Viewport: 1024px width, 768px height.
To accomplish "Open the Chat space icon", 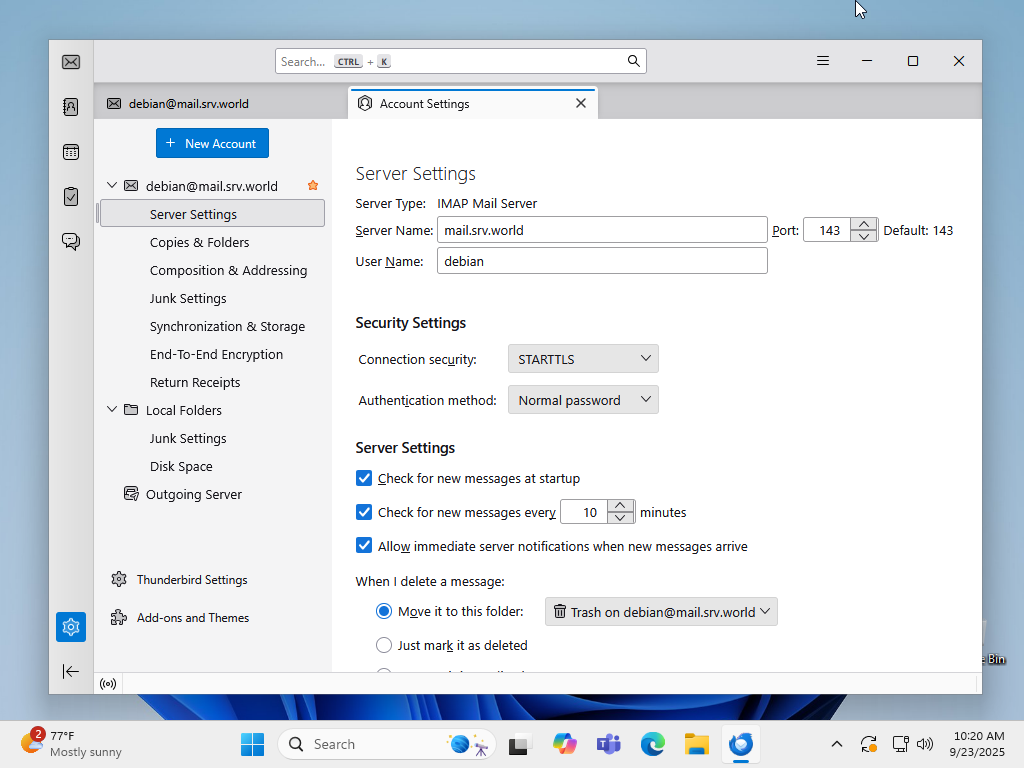I will click(71, 242).
